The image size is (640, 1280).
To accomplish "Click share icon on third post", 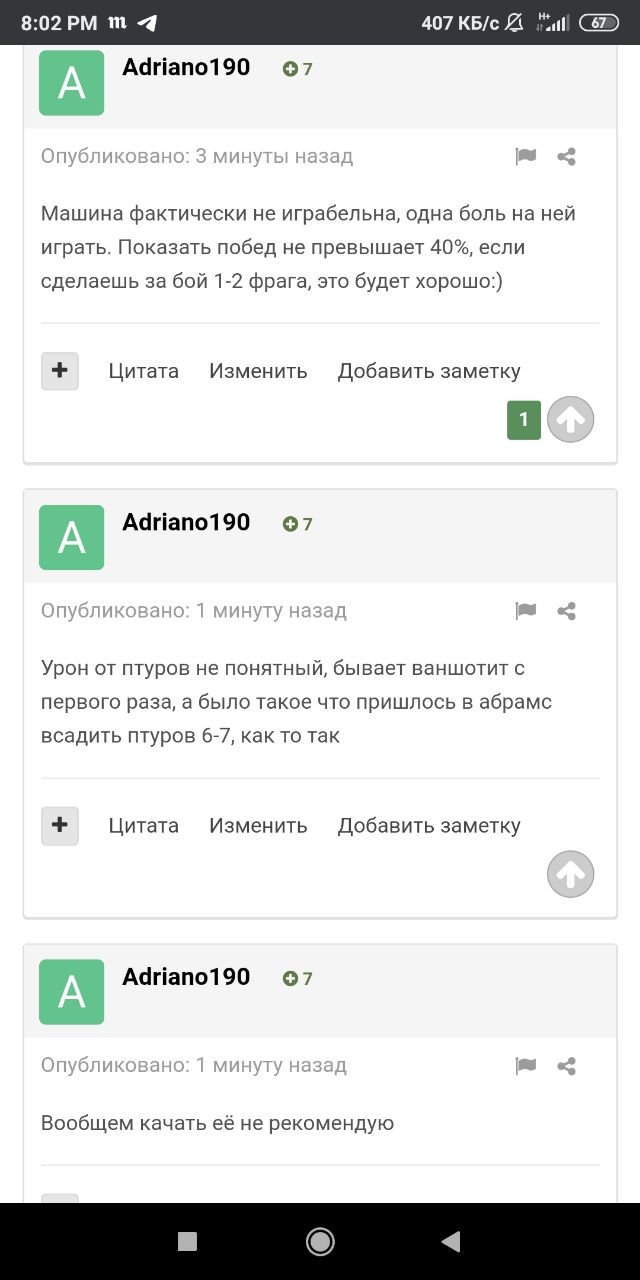I will pyautogui.click(x=566, y=1066).
